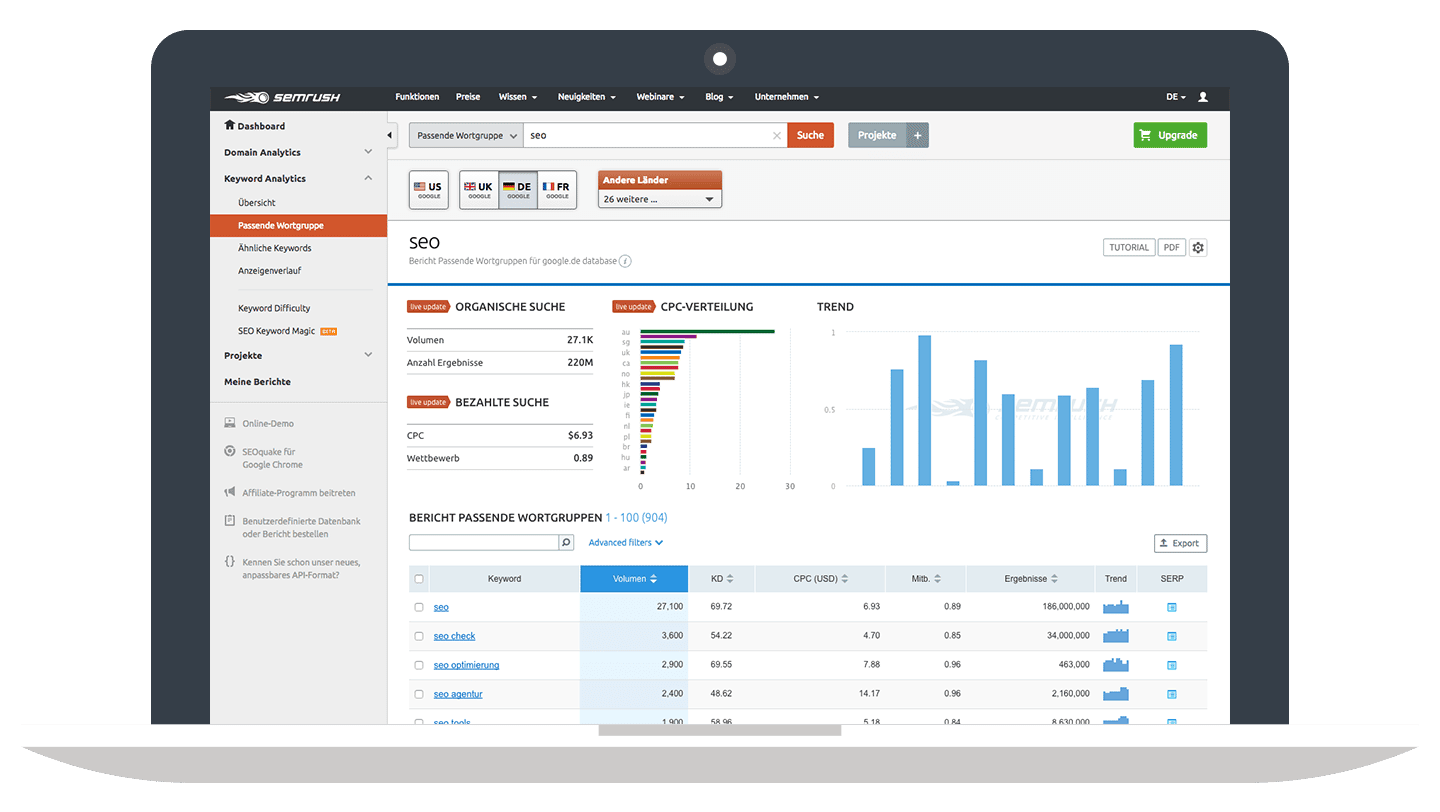1440x812 pixels.
Task: Open the Wissen menu
Action: pos(517,97)
